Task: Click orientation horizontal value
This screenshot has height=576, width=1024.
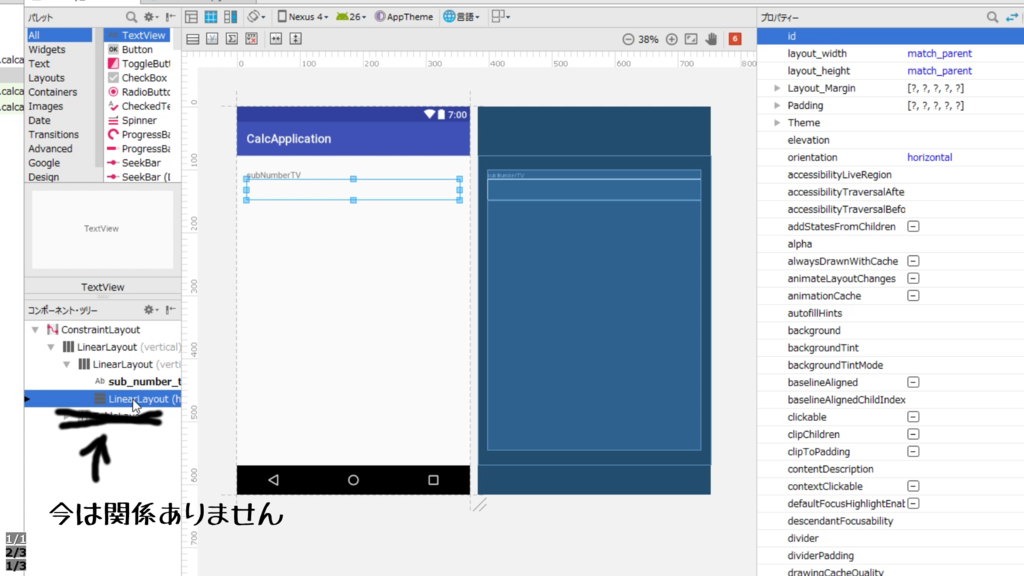Action: coord(929,157)
